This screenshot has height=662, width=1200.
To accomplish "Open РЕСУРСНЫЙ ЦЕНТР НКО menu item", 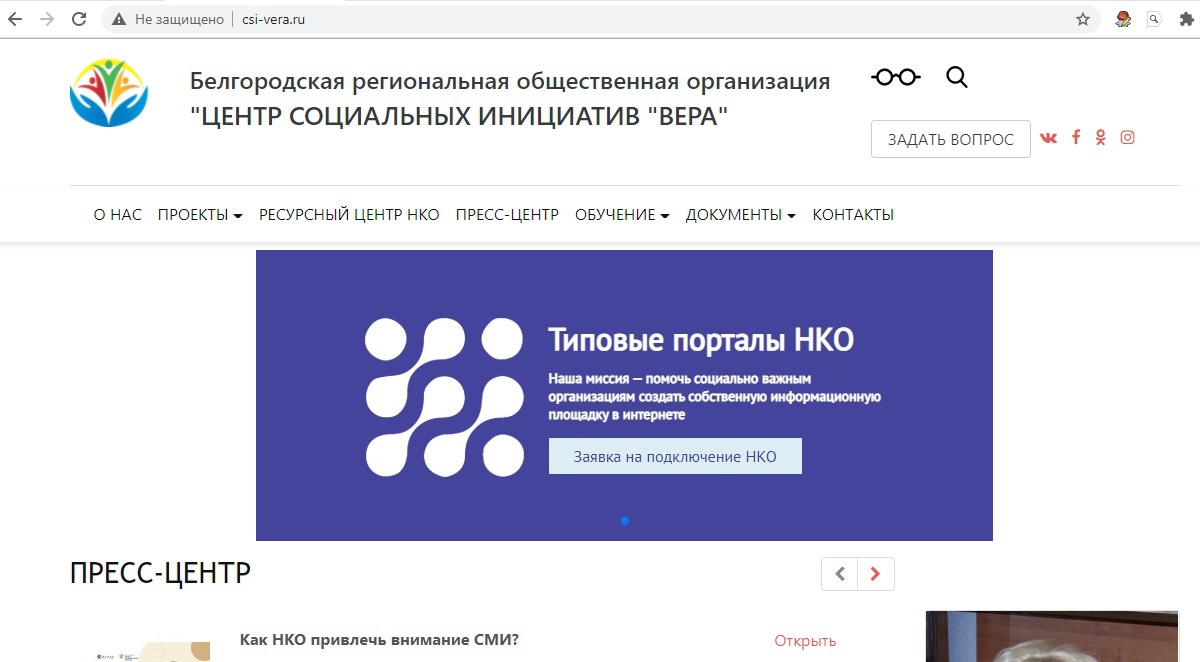I will tap(349, 215).
